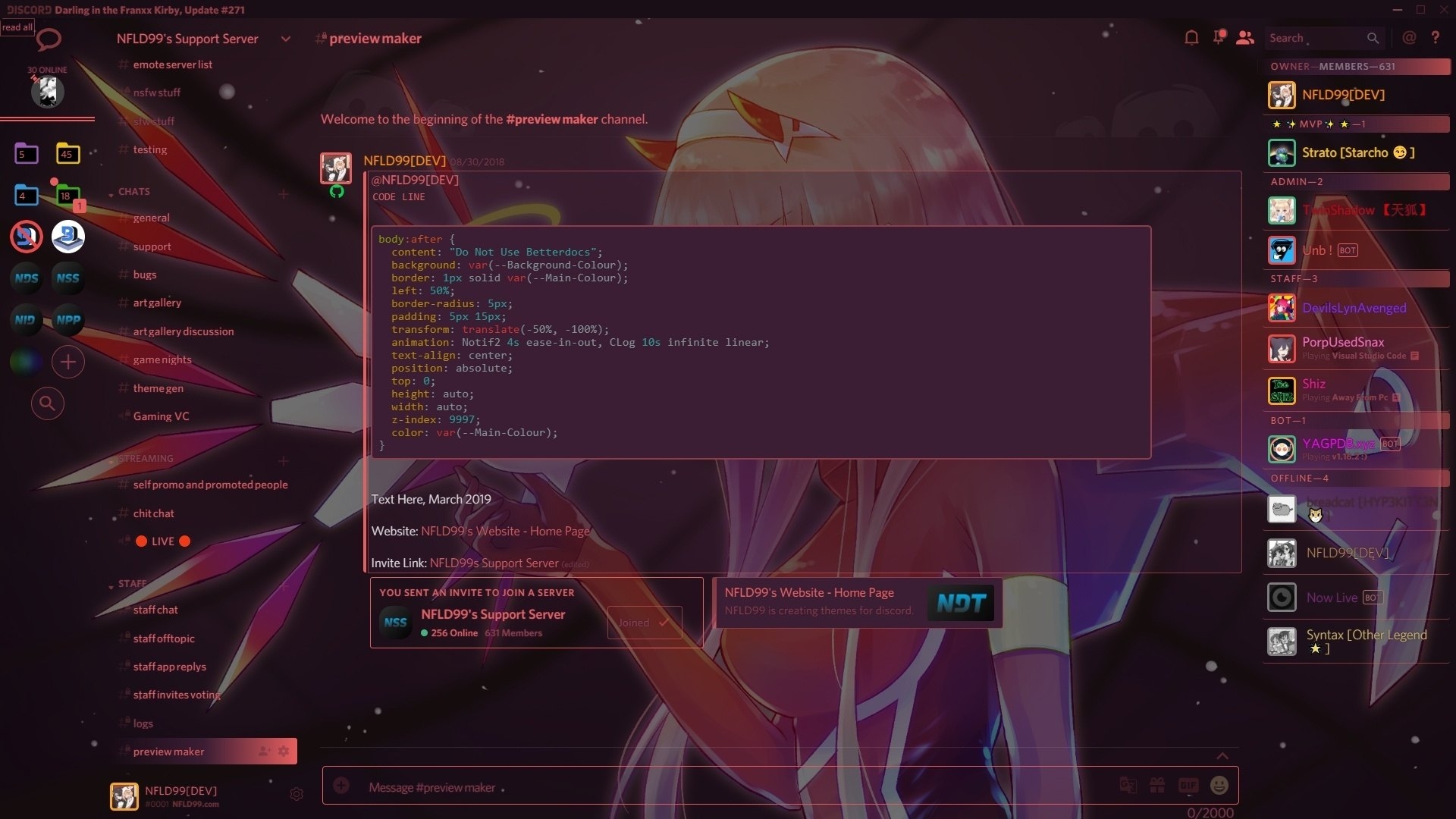Toggle the member list visibility

coord(1245,38)
